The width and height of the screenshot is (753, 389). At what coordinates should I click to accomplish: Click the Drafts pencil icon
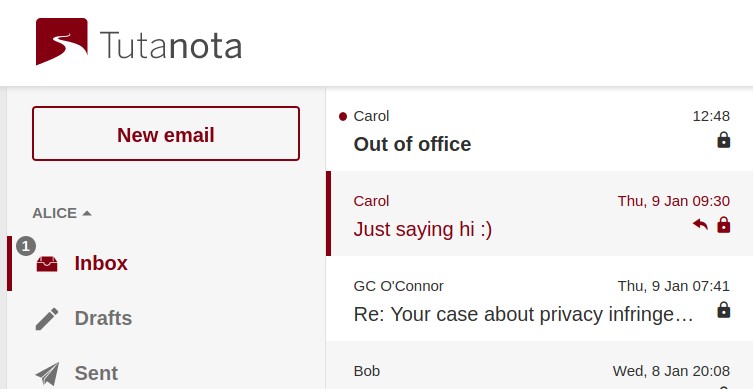click(x=47, y=318)
